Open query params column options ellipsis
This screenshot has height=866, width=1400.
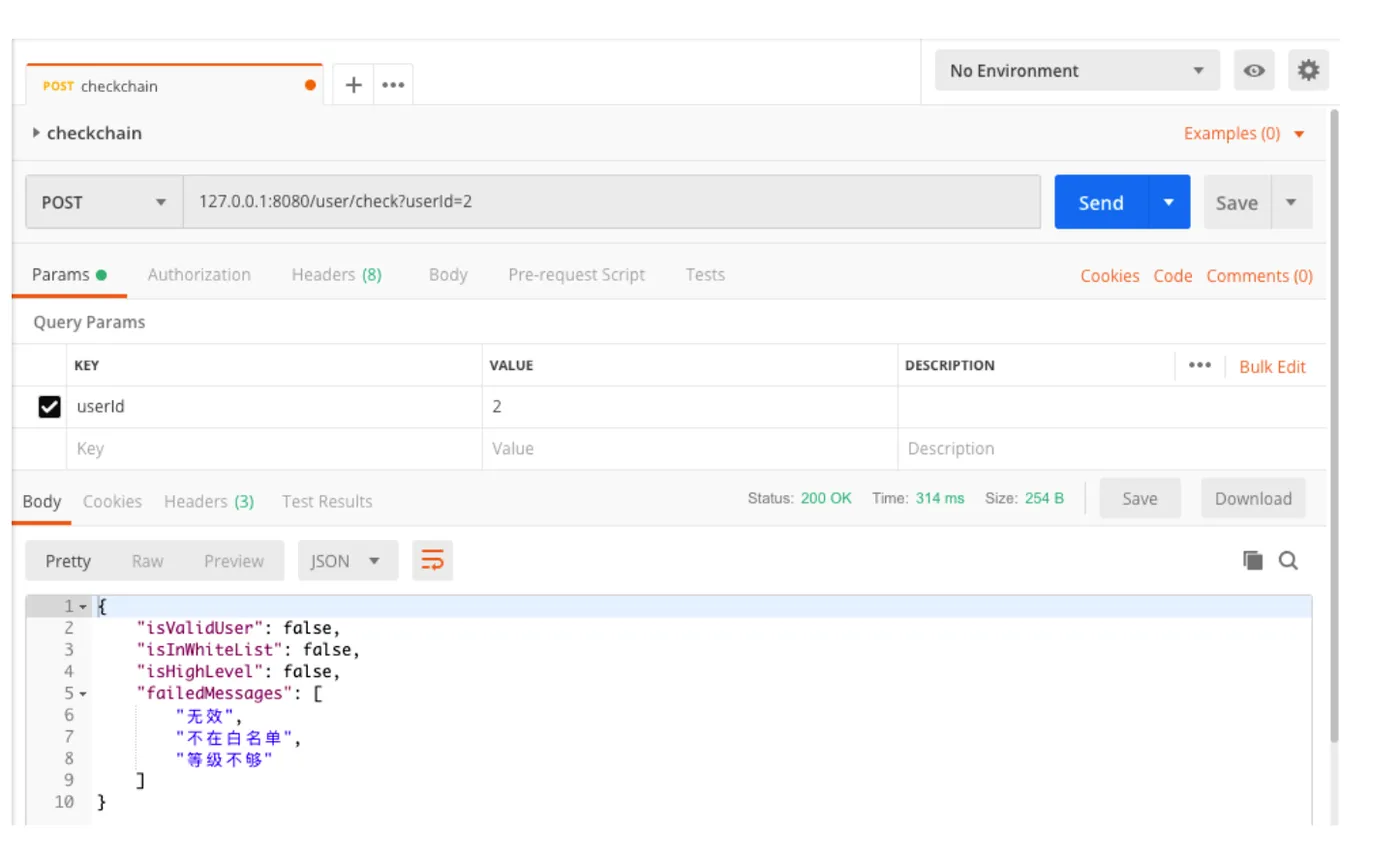click(x=1200, y=366)
